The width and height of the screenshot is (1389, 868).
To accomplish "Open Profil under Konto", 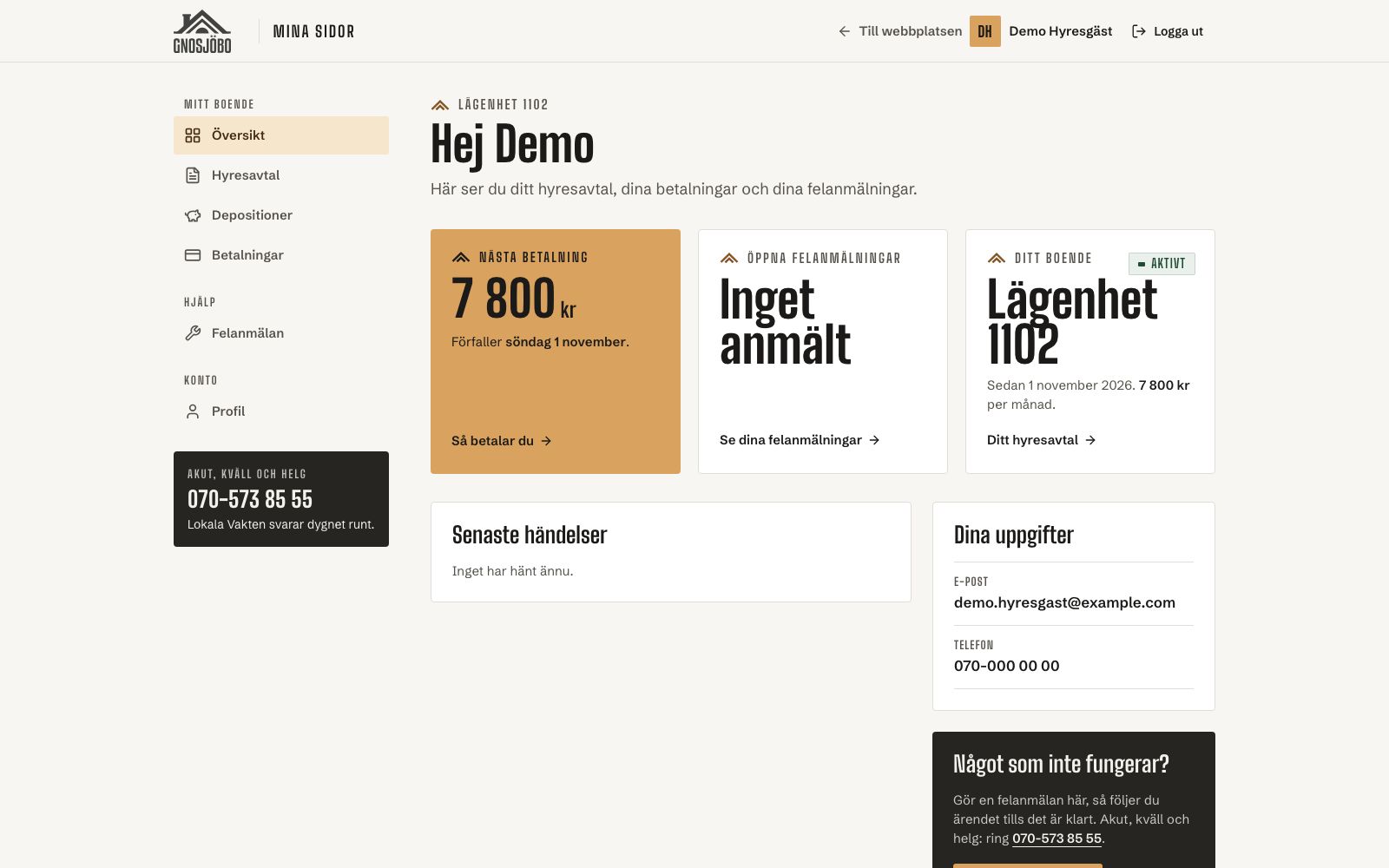I will 281,411.
